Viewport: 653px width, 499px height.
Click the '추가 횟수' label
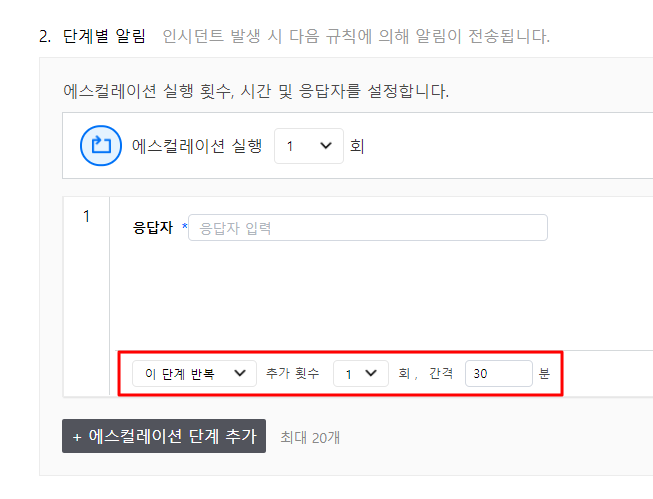tap(292, 374)
